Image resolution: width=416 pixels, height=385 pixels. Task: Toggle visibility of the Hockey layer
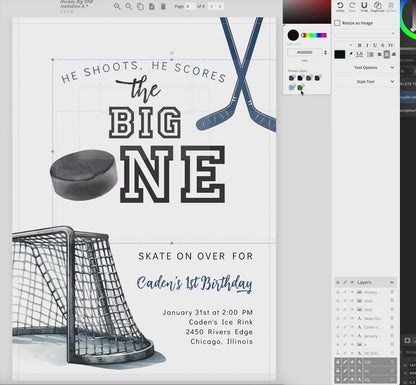click(352, 292)
